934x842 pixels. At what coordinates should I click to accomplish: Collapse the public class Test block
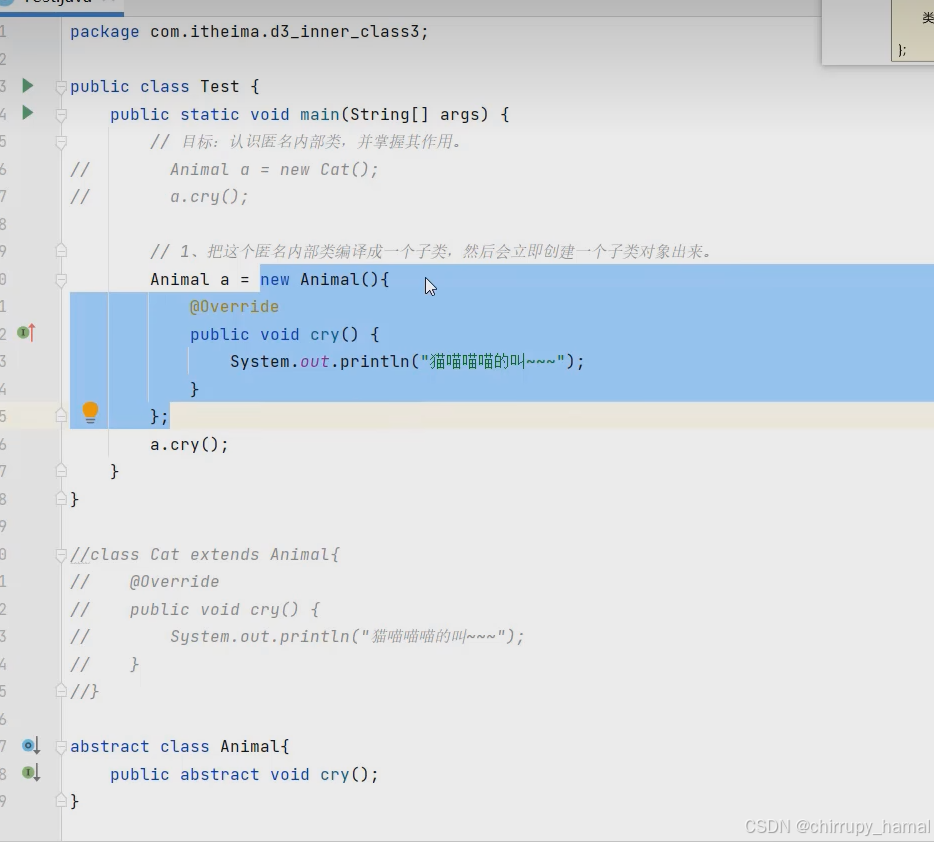coord(61,87)
